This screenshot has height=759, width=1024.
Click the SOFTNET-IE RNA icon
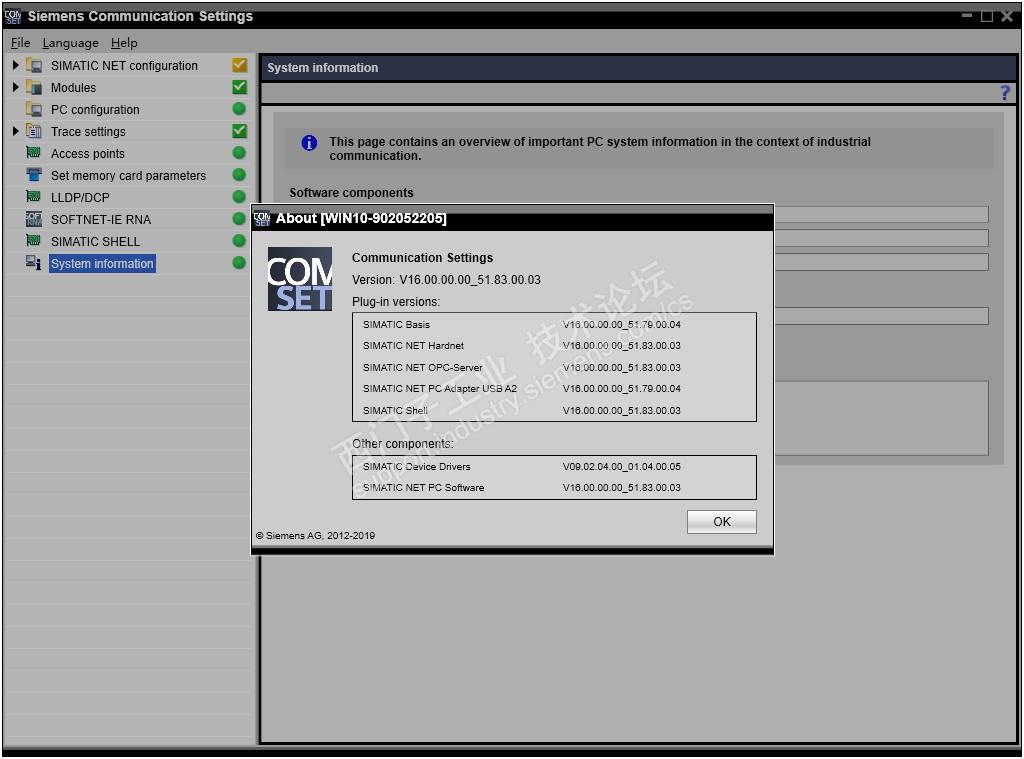[33, 219]
